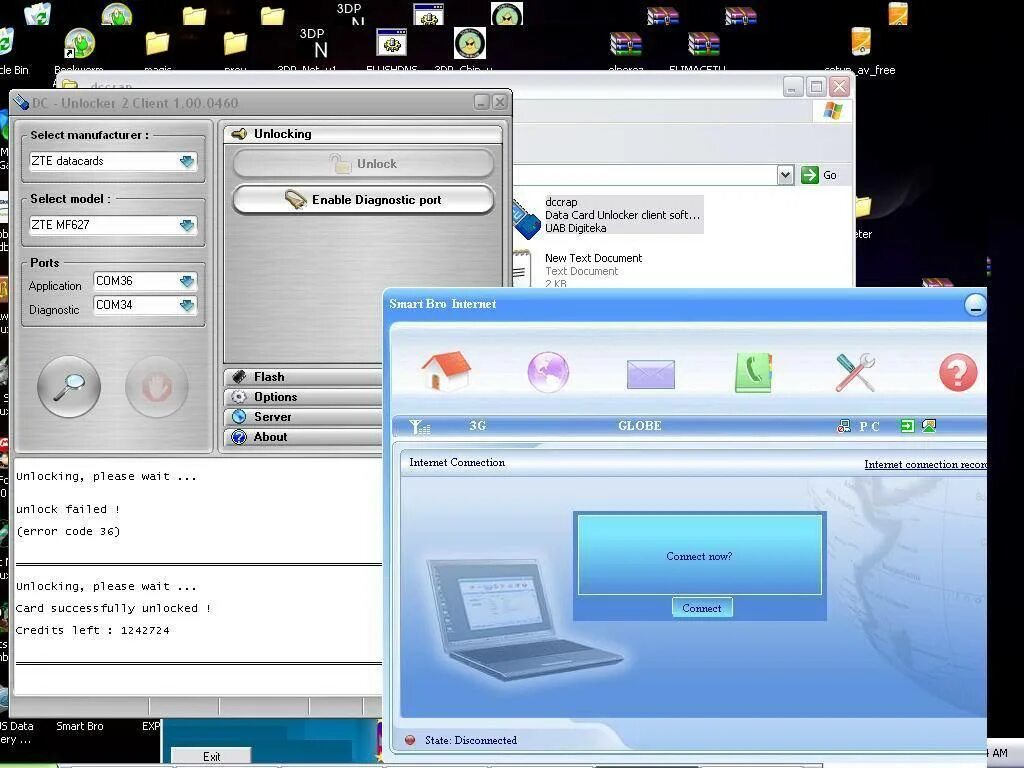Open the Home icon in Smart Bro
This screenshot has width=1024, height=768.
click(446, 371)
